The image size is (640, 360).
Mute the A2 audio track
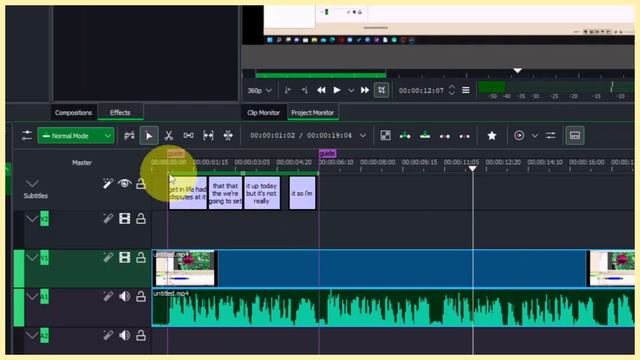(x=124, y=336)
